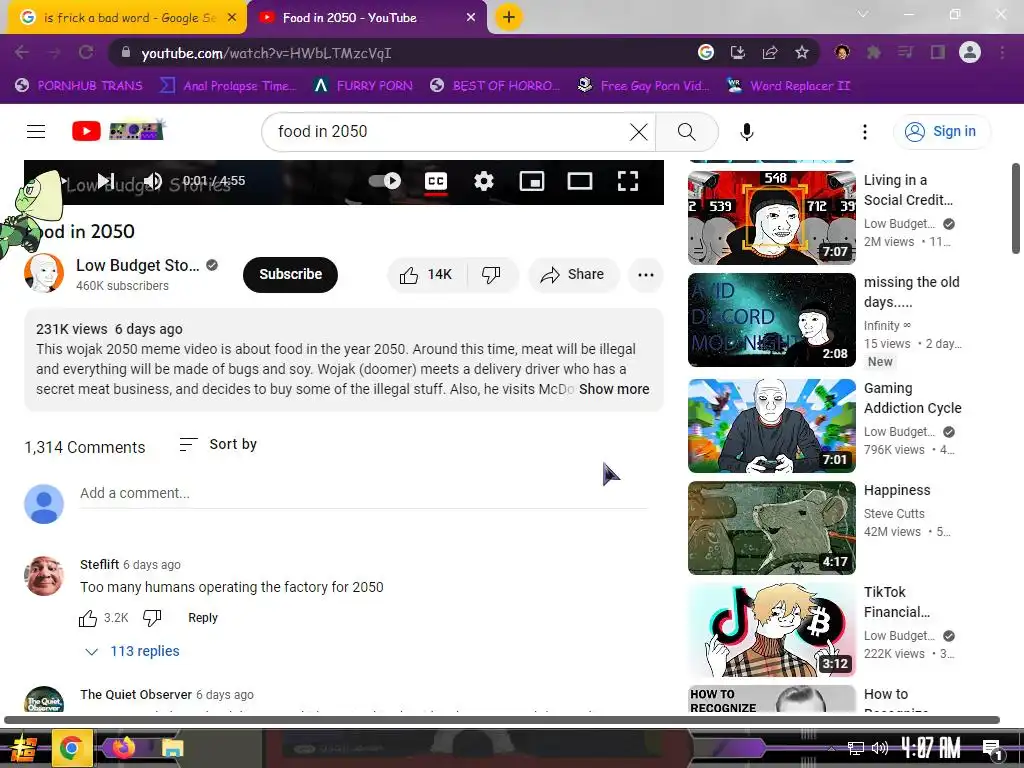Dislike Steflift's comment

152,618
